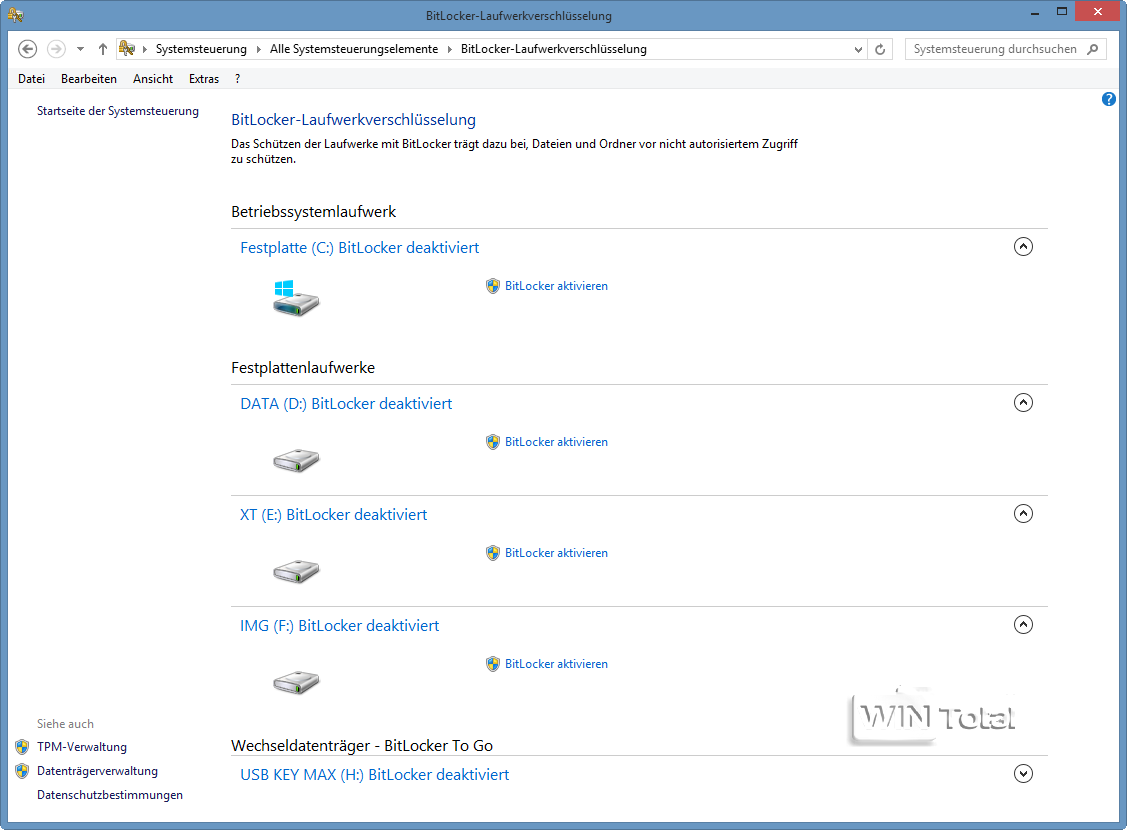The height and width of the screenshot is (830, 1127).
Task: Open recent locations dropdown arrow
Action: pyautogui.click(x=80, y=49)
